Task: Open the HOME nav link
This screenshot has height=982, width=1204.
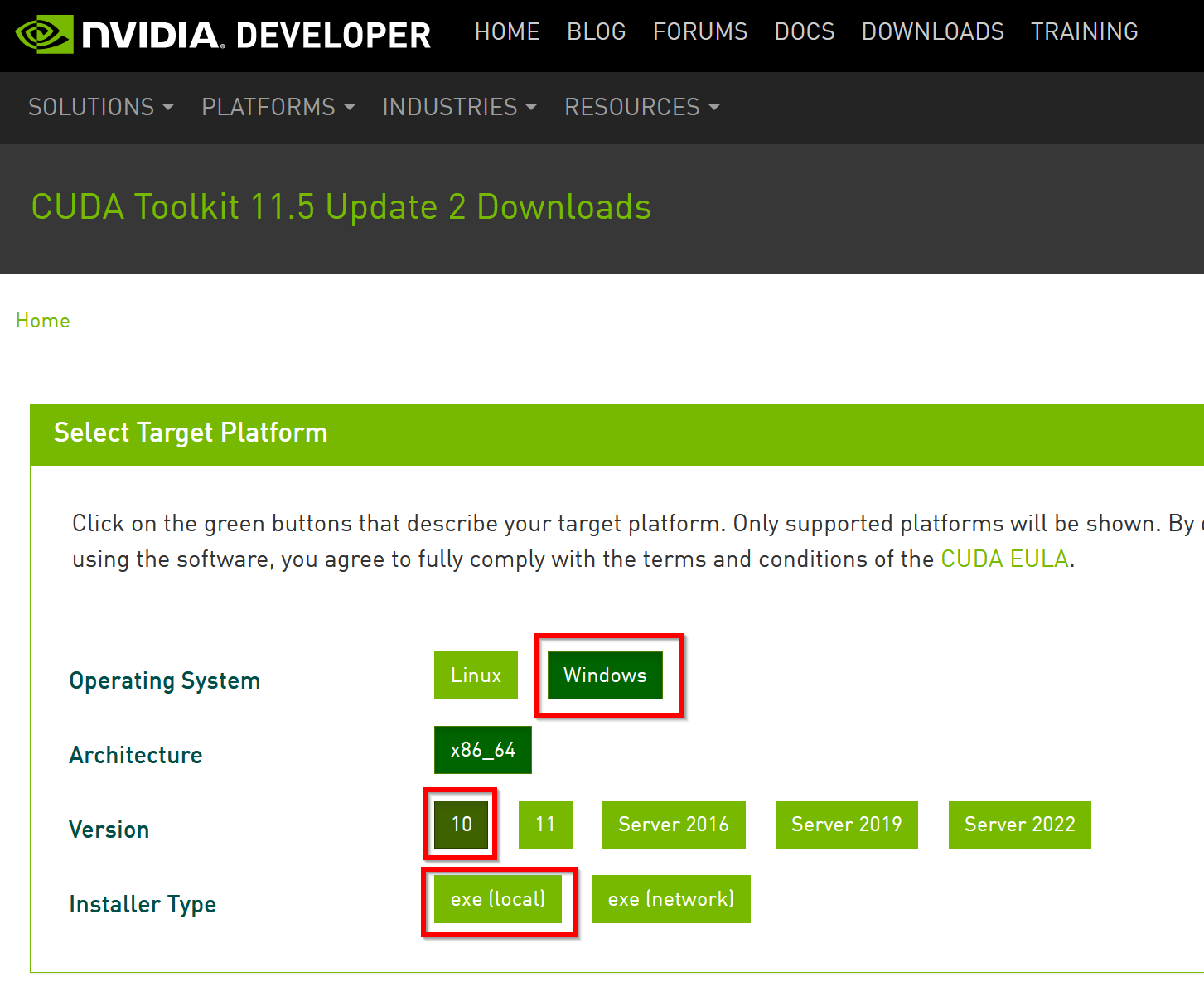Action: click(507, 31)
